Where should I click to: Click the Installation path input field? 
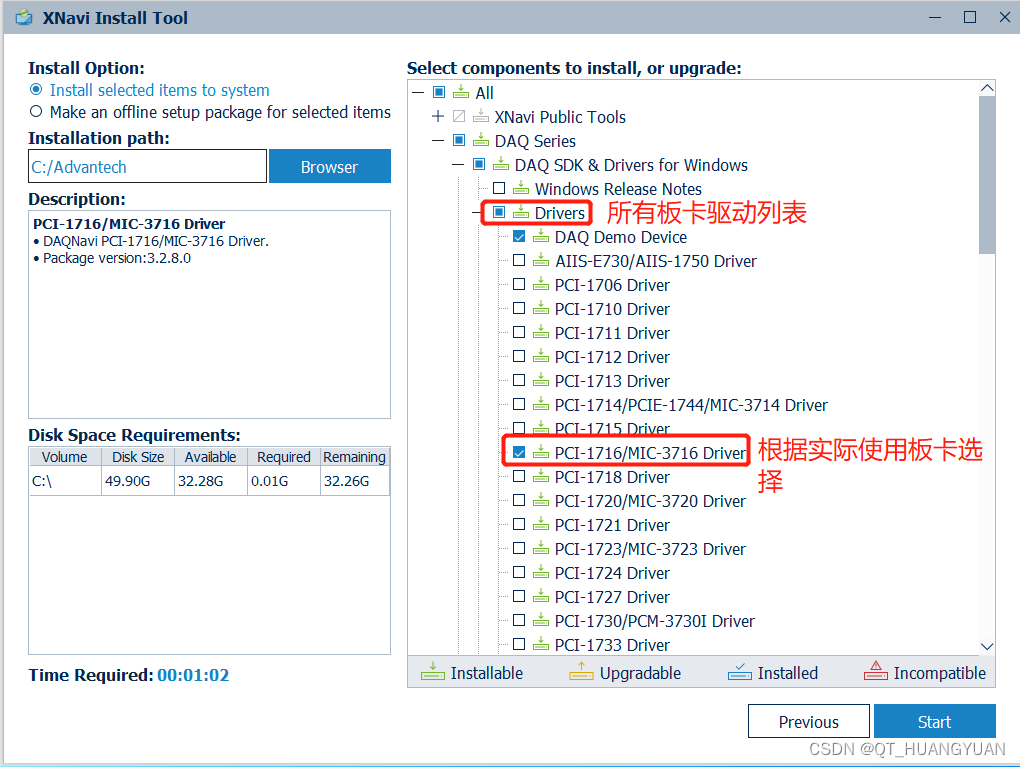click(148, 167)
